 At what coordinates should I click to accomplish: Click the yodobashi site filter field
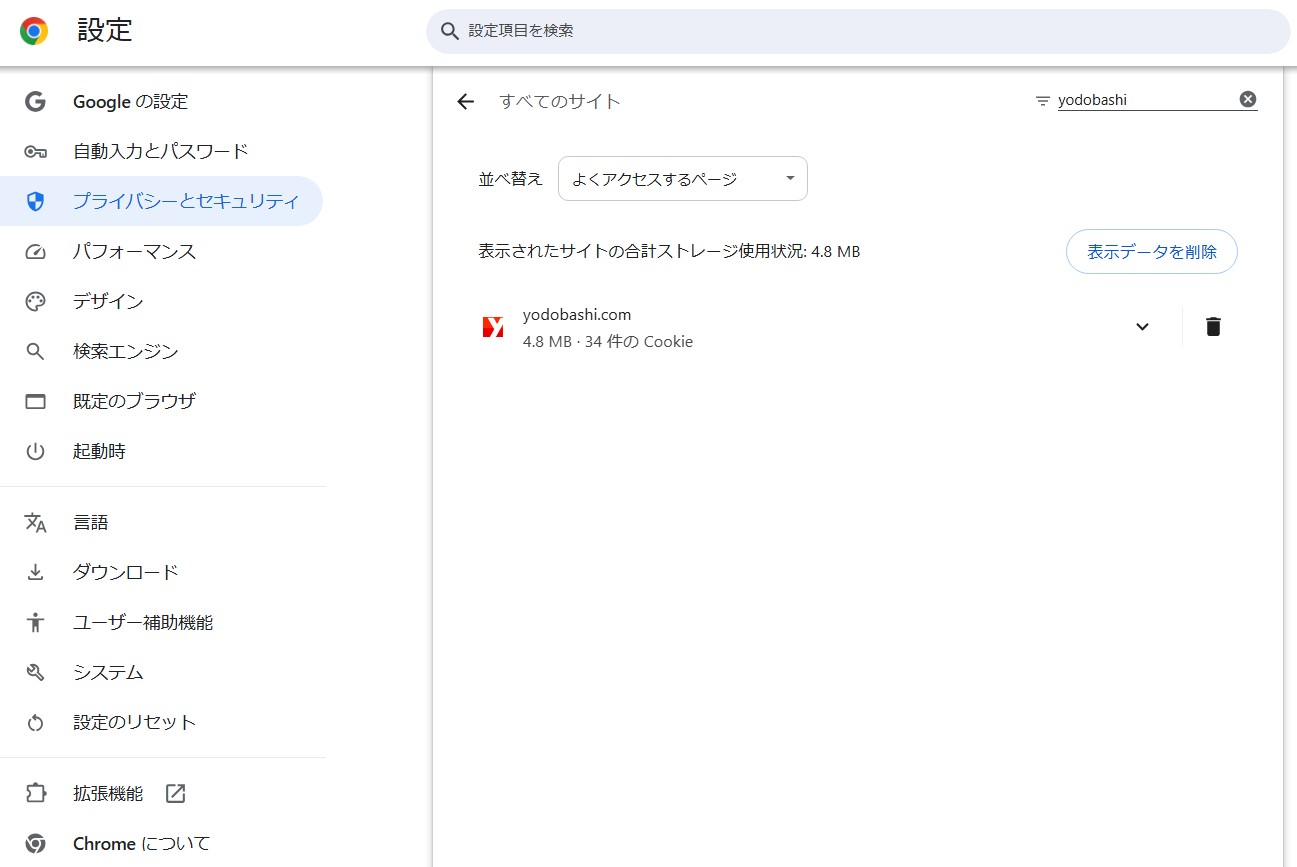pyautogui.click(x=1143, y=100)
